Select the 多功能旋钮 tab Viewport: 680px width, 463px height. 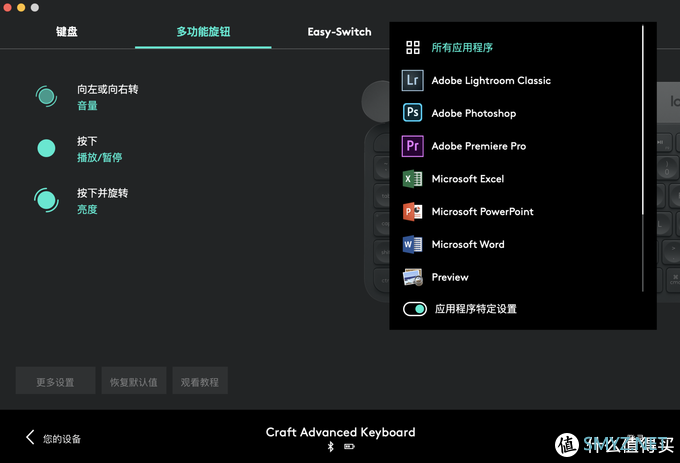[203, 32]
